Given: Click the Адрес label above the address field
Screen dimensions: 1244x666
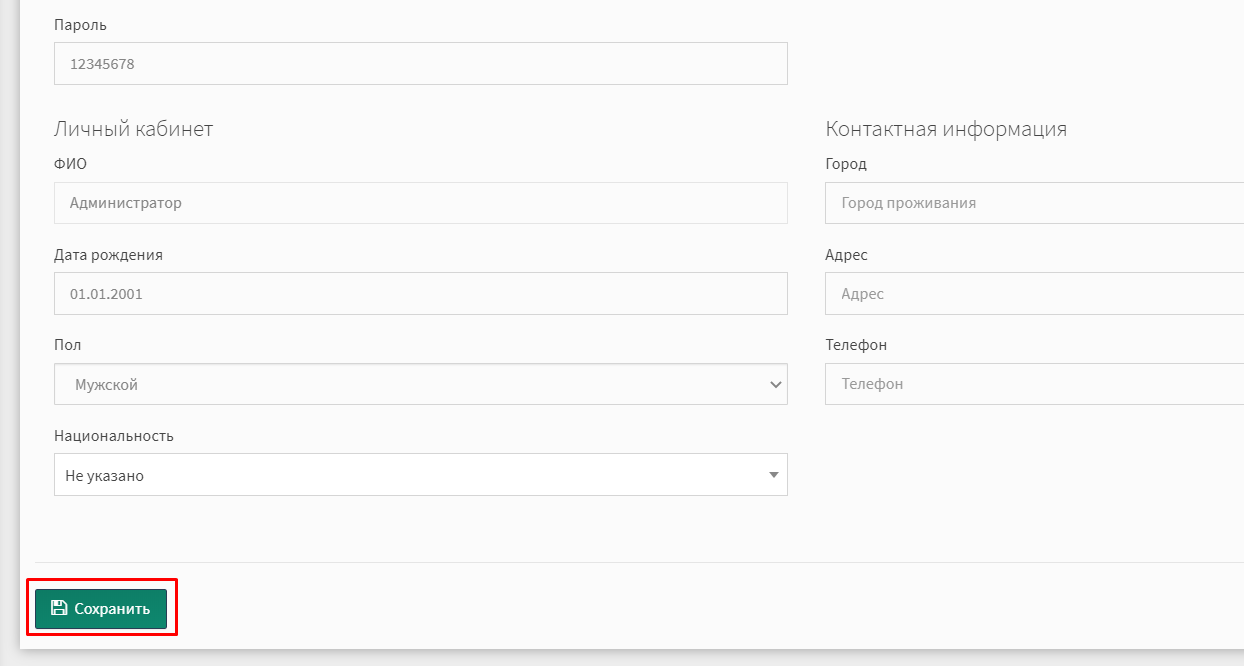Looking at the screenshot, I should click(x=847, y=255).
